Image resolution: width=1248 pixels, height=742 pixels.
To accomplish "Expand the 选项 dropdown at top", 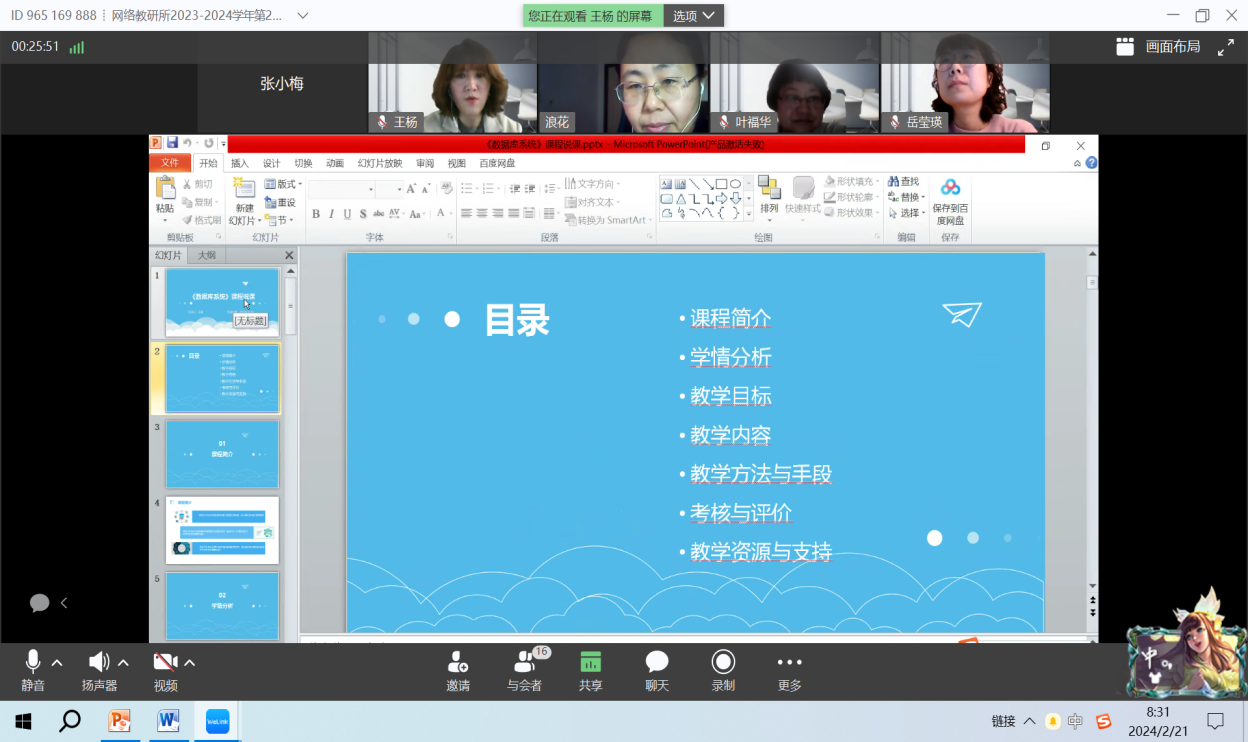I will [x=694, y=16].
